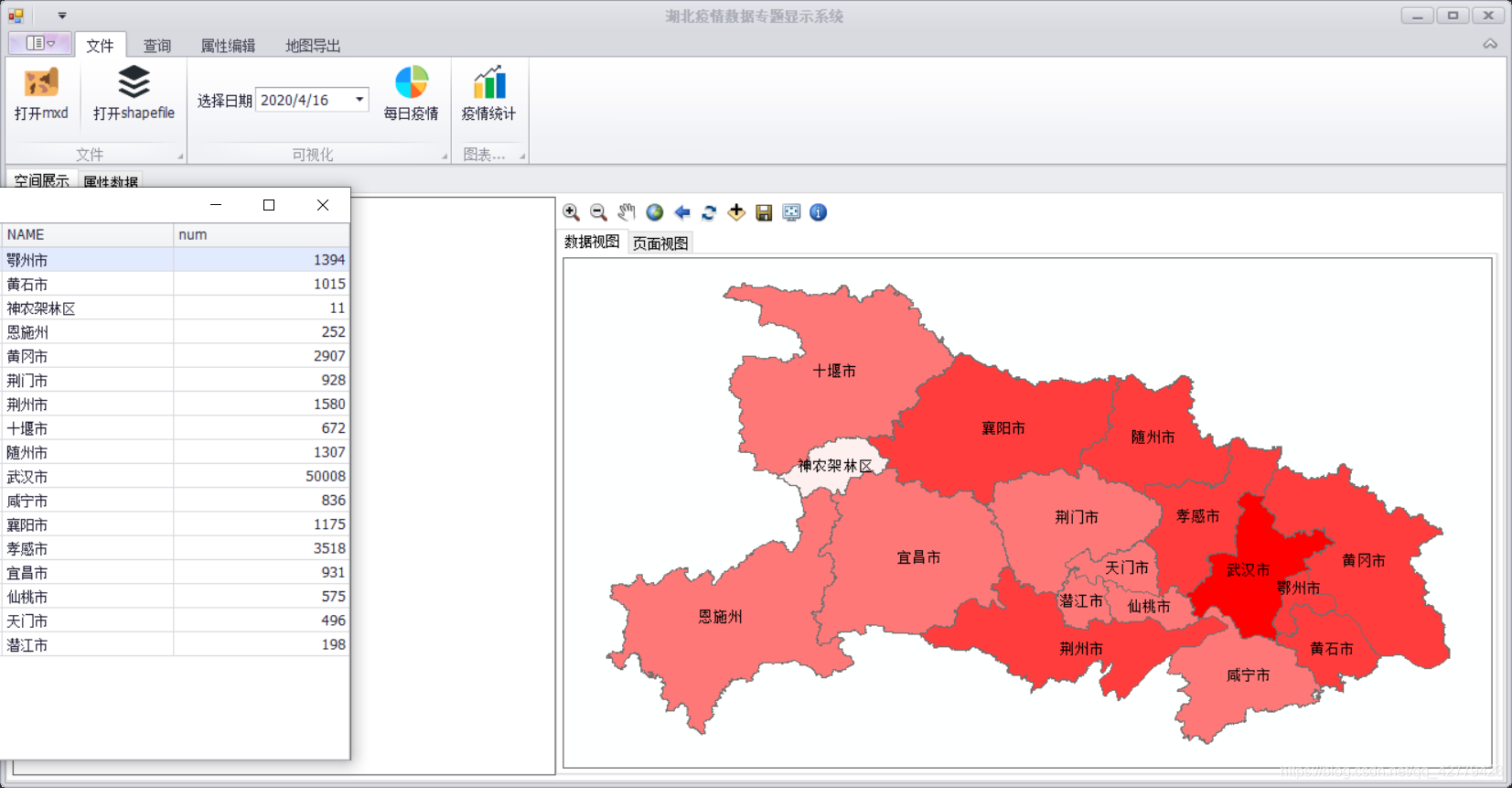Open the 可视化 group dialog launcher
Image resolution: width=1512 pixels, height=788 pixels.
tap(445, 157)
